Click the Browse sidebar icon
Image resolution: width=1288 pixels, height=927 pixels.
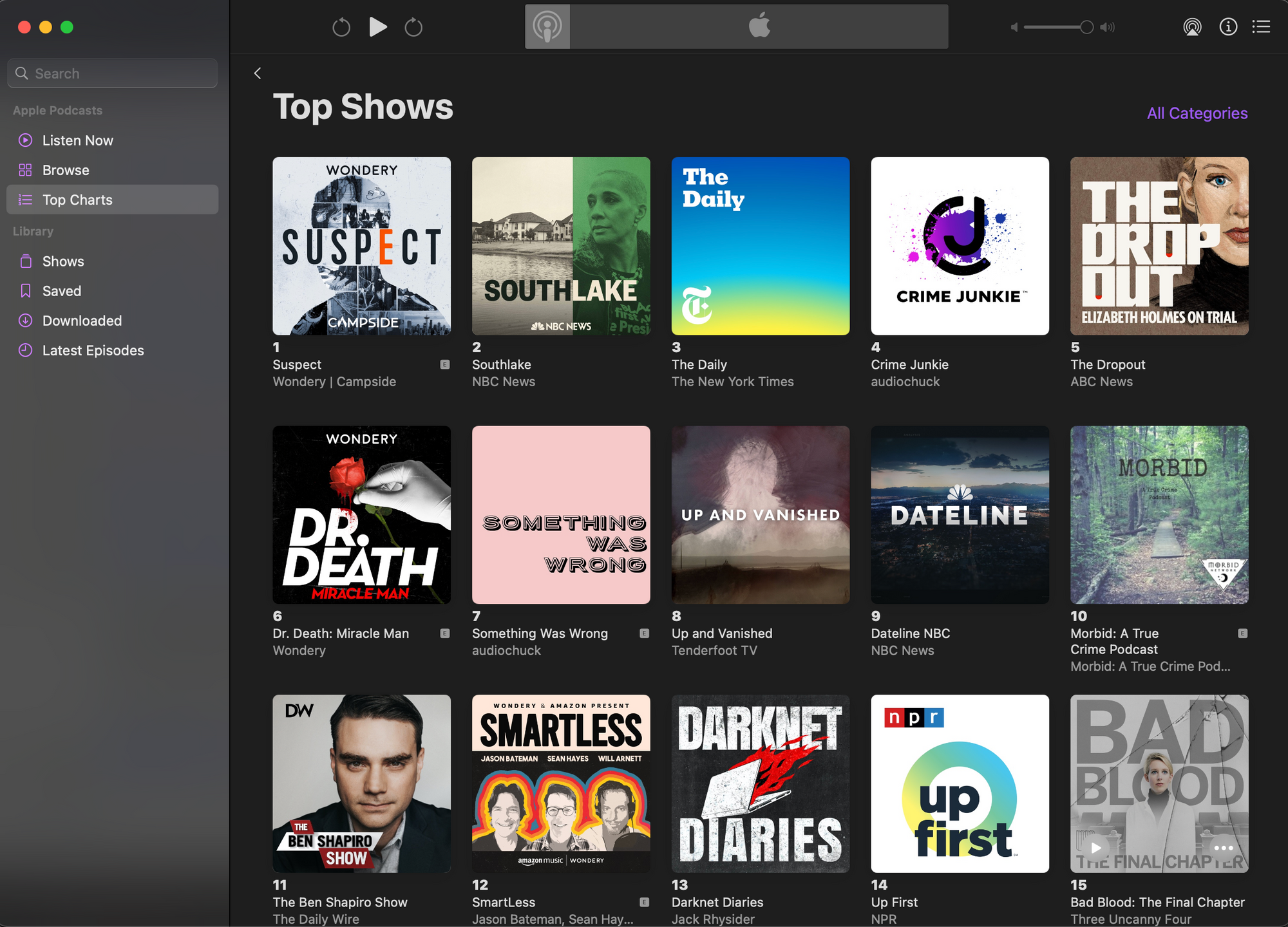pos(25,170)
